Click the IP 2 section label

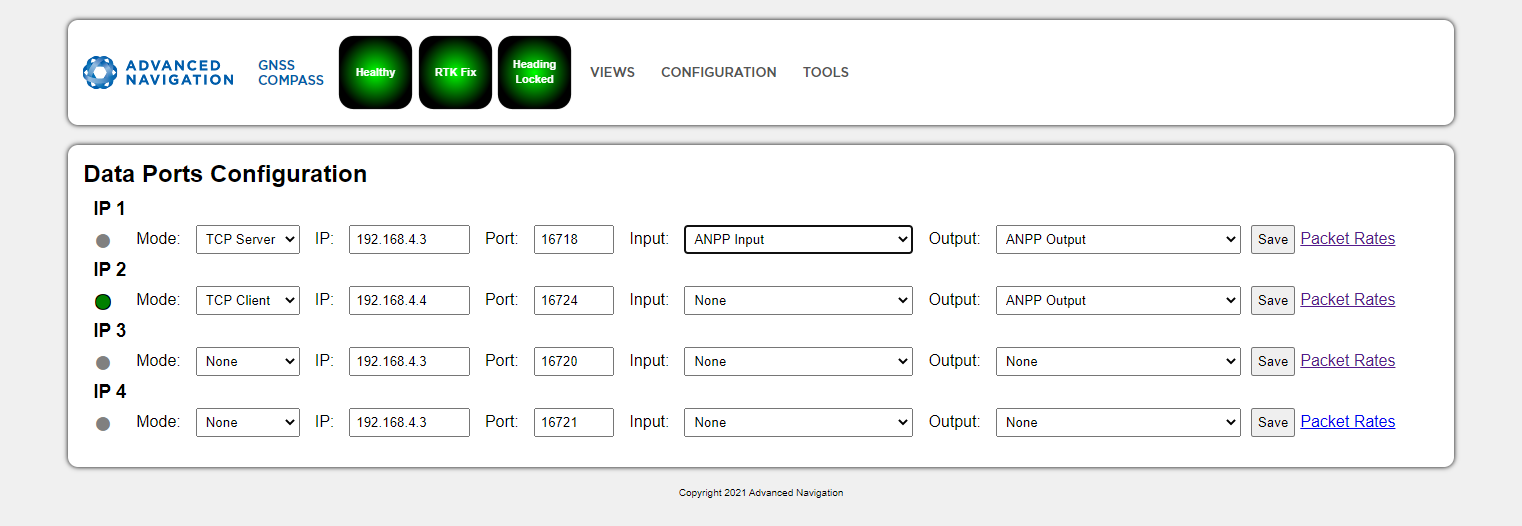pos(110,270)
